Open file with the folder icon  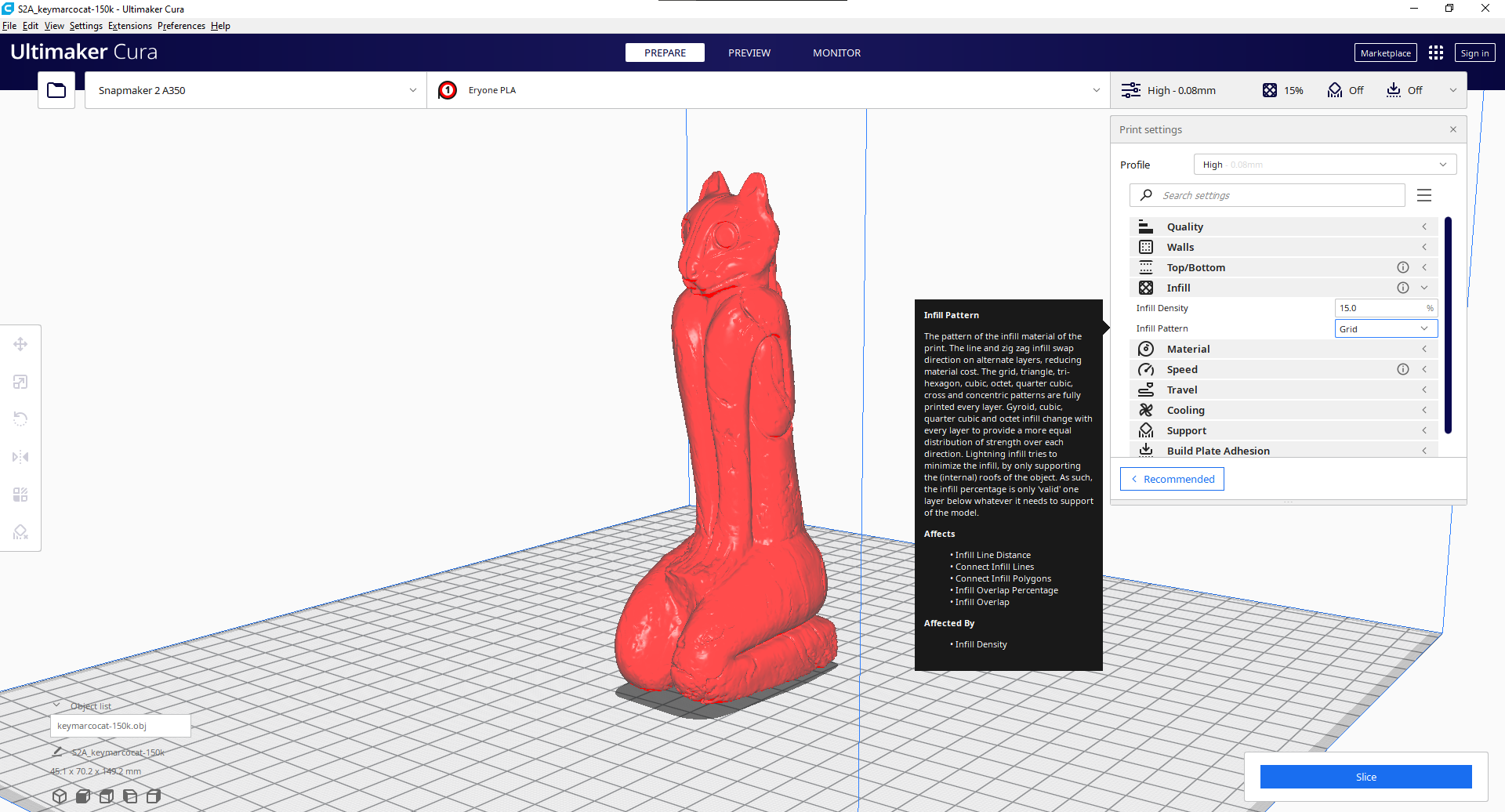point(56,90)
